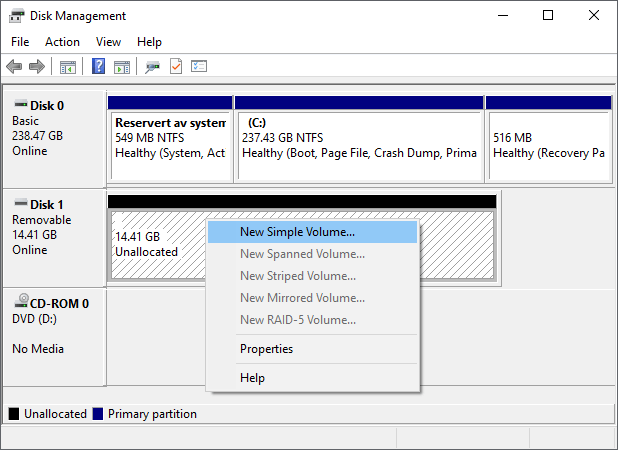This screenshot has width=618, height=450.
Task: Click the No Media text
Action: click(38, 349)
